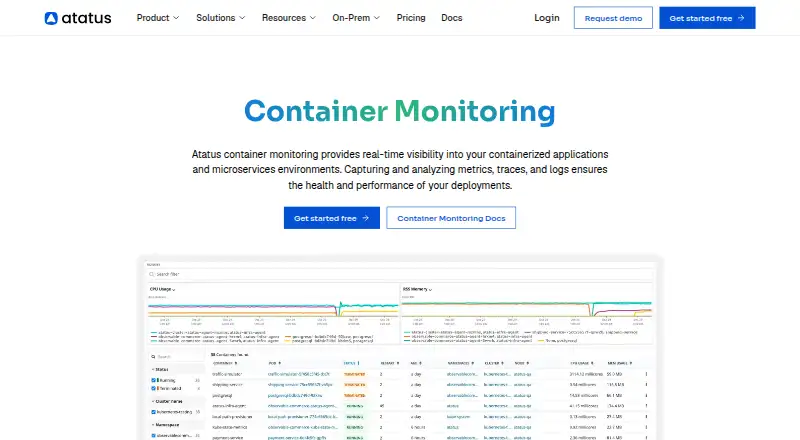Click the sidebar Search box in preview
The image size is (800, 440).
pos(176,357)
